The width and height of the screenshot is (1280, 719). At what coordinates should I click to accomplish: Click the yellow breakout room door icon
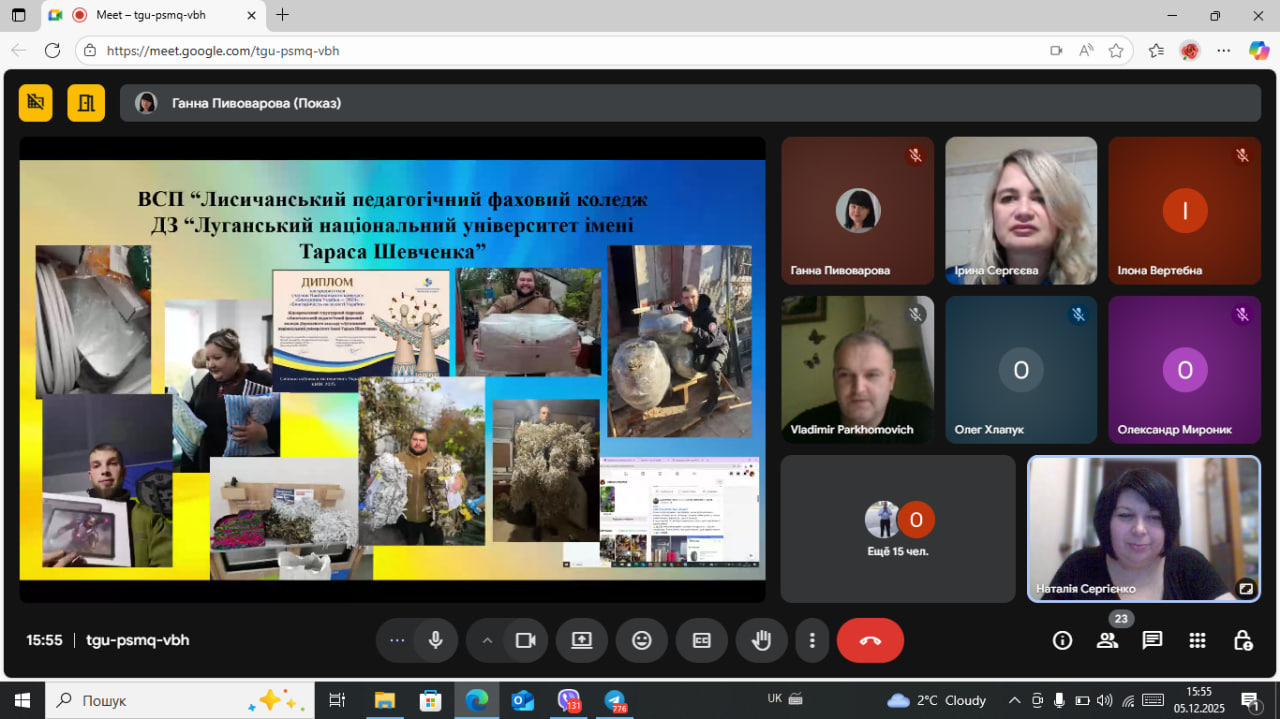[x=86, y=103]
